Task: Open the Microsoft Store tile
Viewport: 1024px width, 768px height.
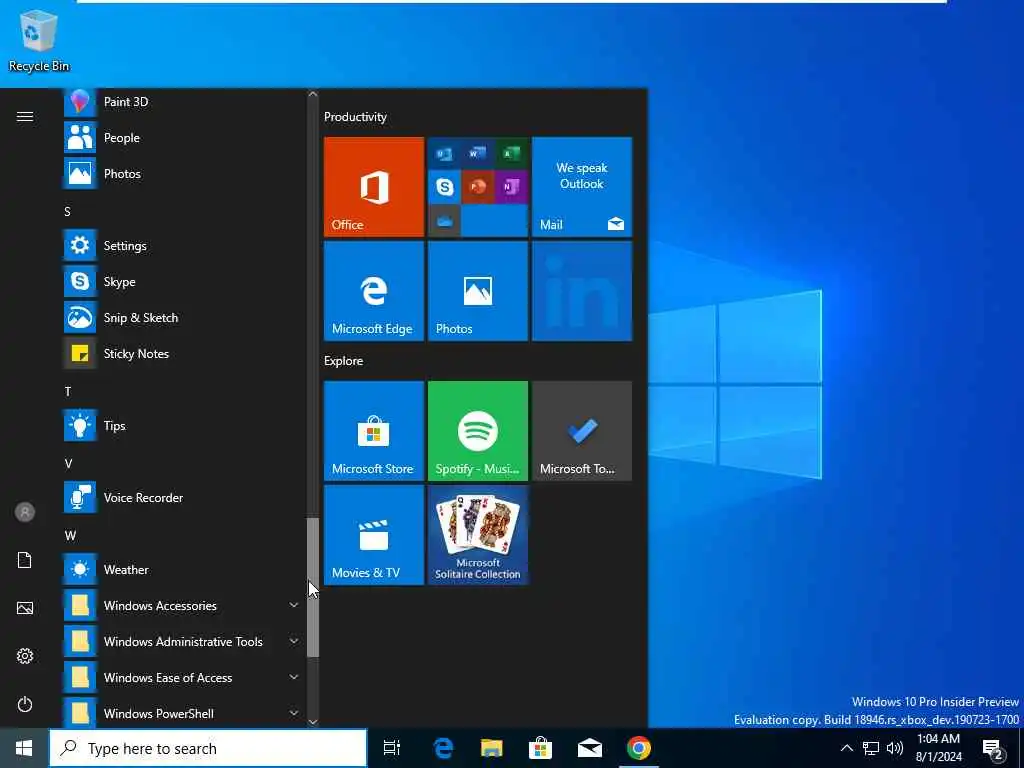Action: [374, 431]
